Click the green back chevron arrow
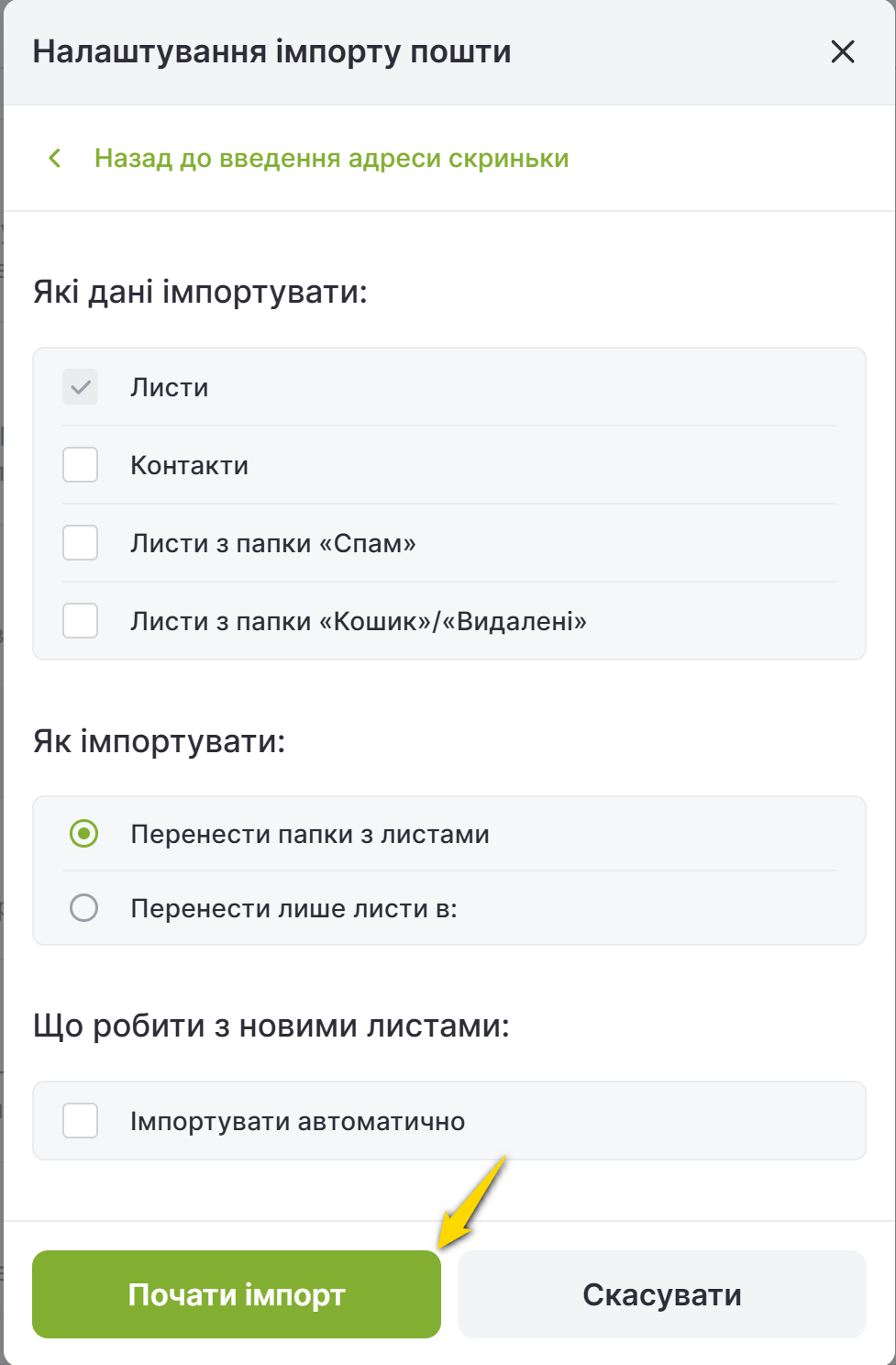The width and height of the screenshot is (896, 1365). click(x=55, y=158)
